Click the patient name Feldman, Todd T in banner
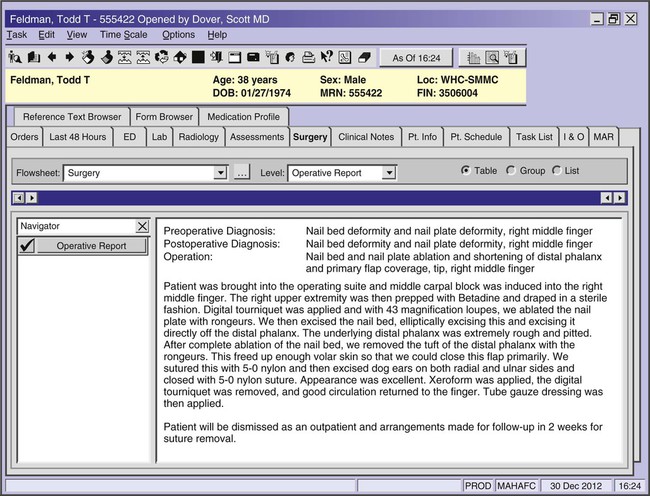Image resolution: width=650 pixels, height=496 pixels. click(50, 80)
